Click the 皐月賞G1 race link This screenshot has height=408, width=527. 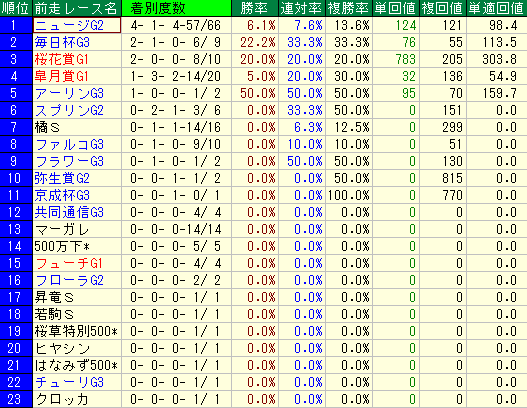pyautogui.click(x=61, y=76)
